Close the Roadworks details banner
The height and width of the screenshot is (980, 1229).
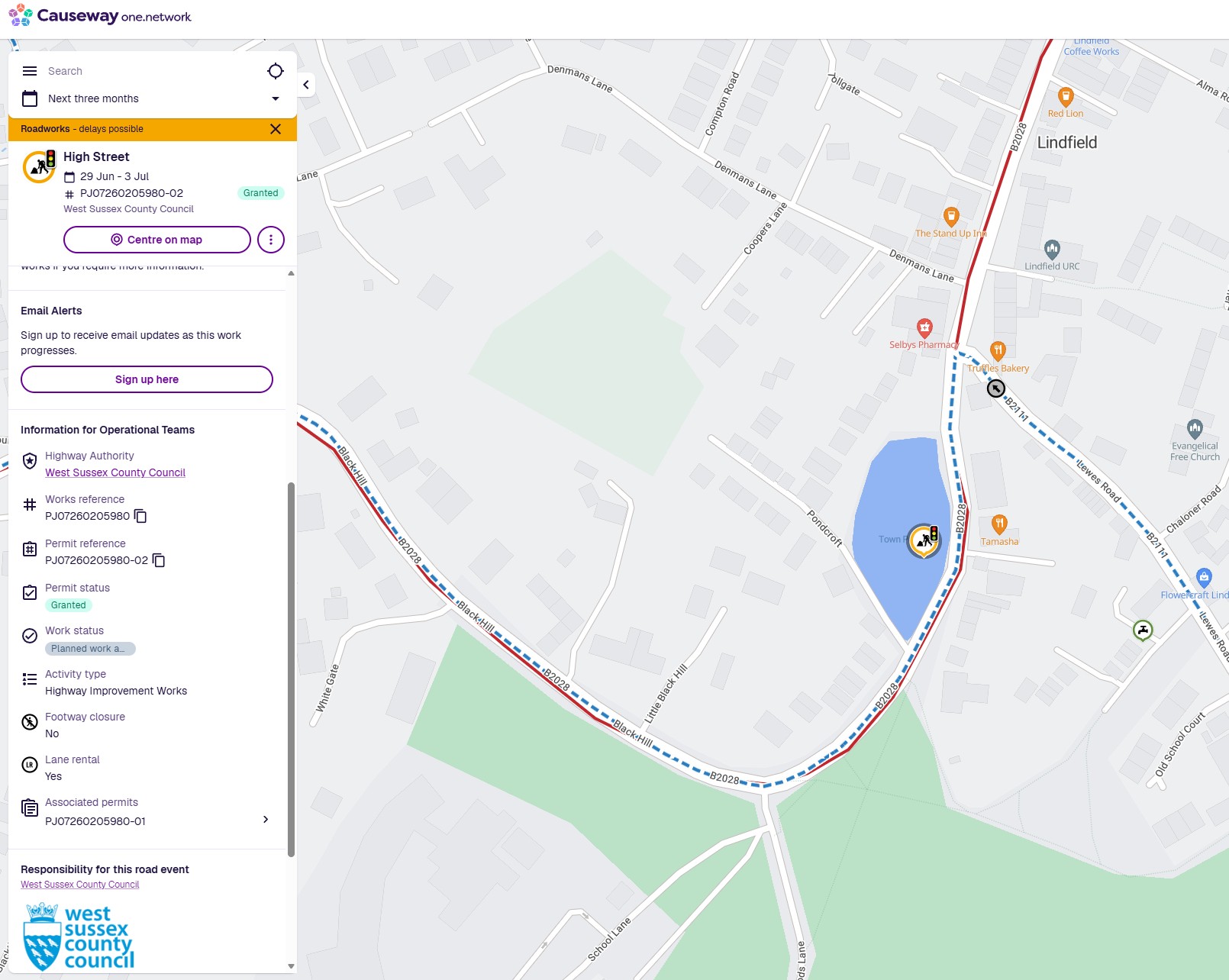coord(276,129)
